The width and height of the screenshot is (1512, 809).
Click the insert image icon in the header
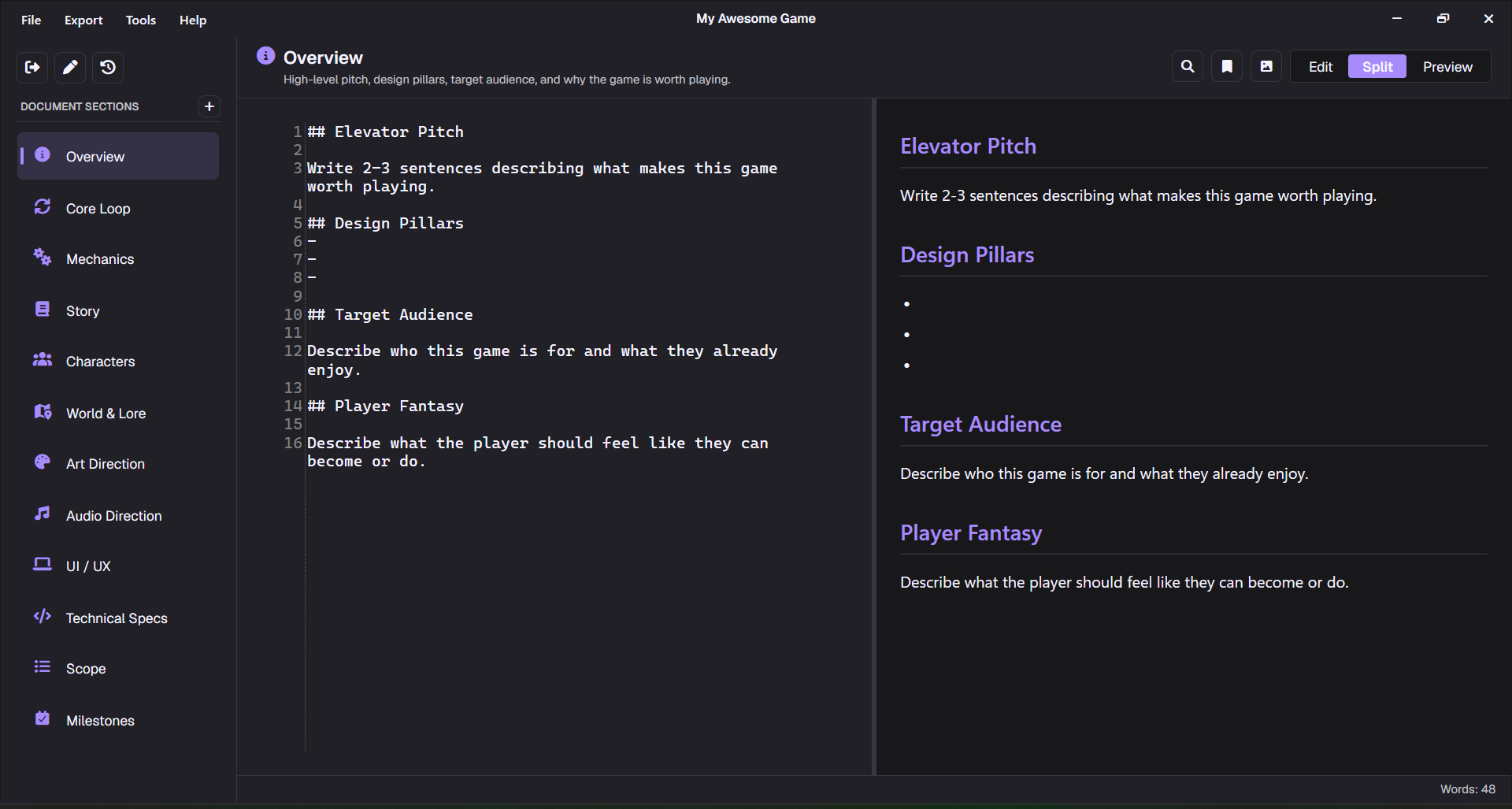pos(1266,67)
